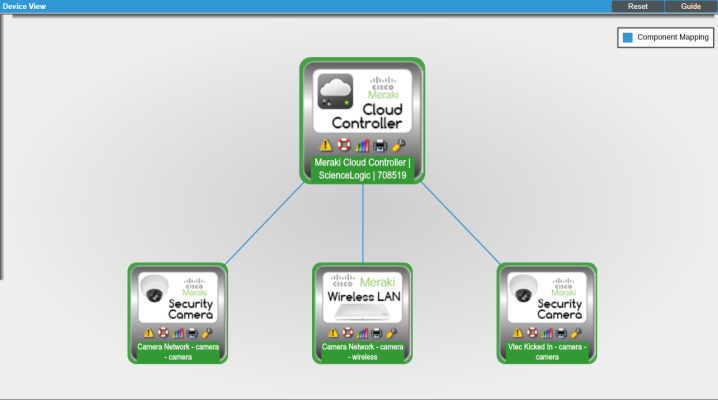
Task: Click wrench icon on Camera Network wireless node
Action: [392, 333]
